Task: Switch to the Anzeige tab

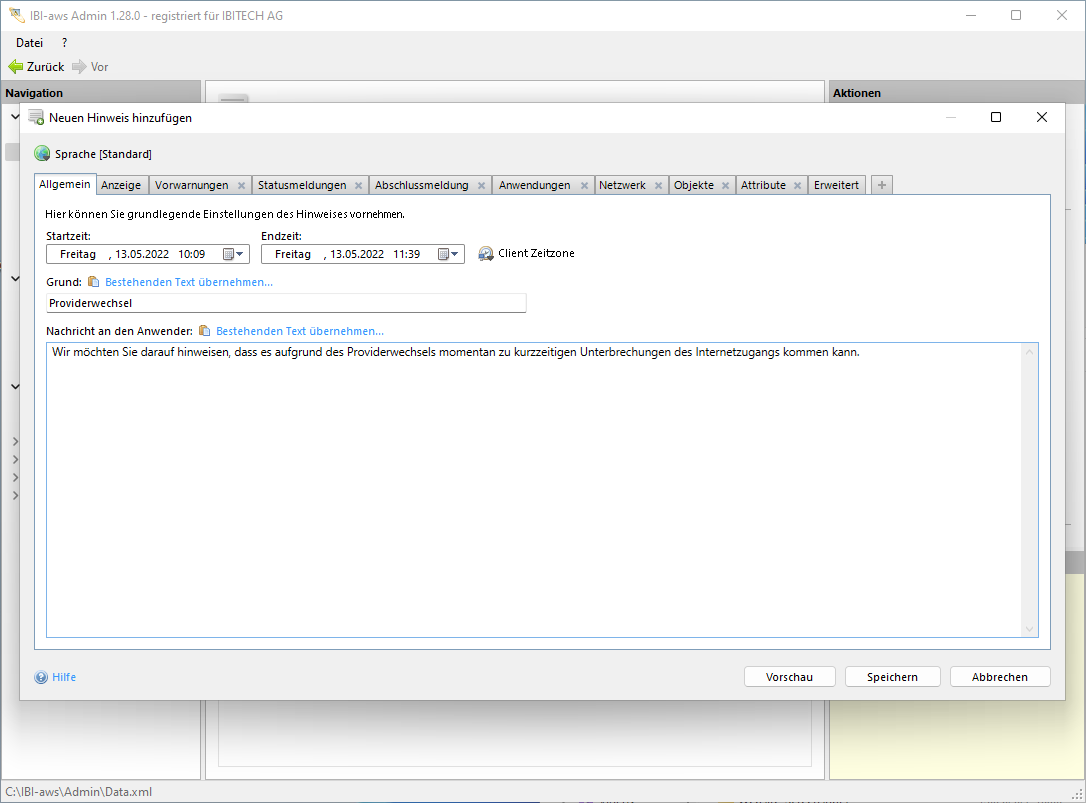Action: (121, 185)
